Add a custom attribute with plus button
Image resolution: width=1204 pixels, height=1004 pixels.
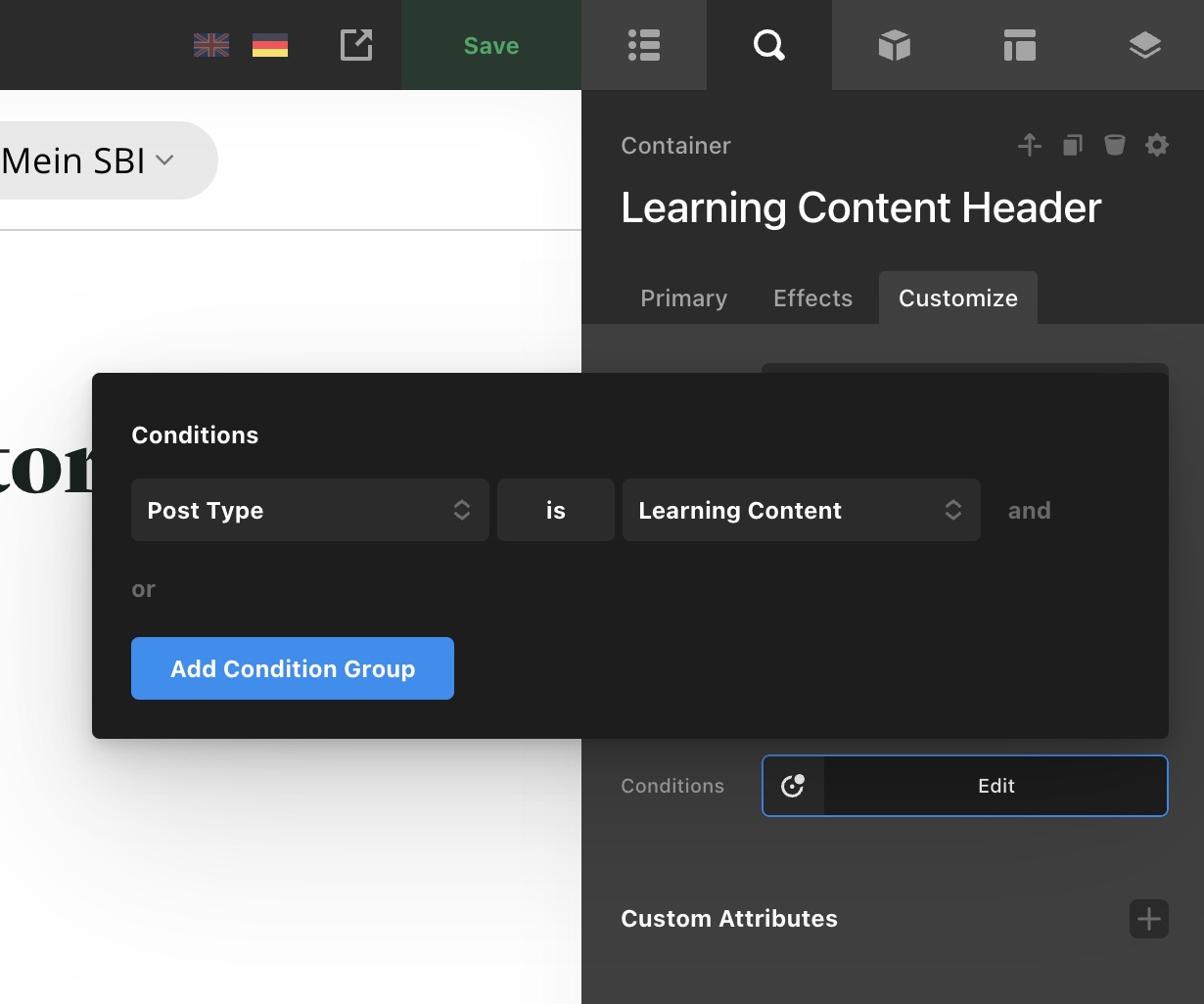pos(1148,919)
